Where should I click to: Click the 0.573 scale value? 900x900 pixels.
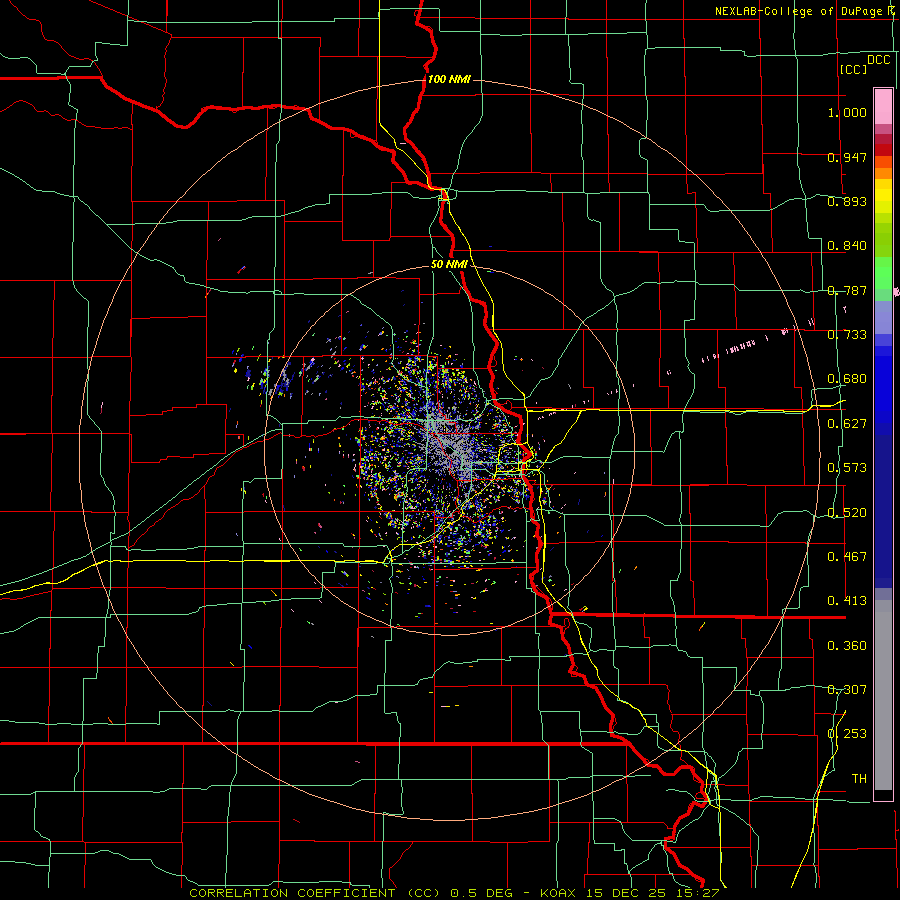coord(847,468)
